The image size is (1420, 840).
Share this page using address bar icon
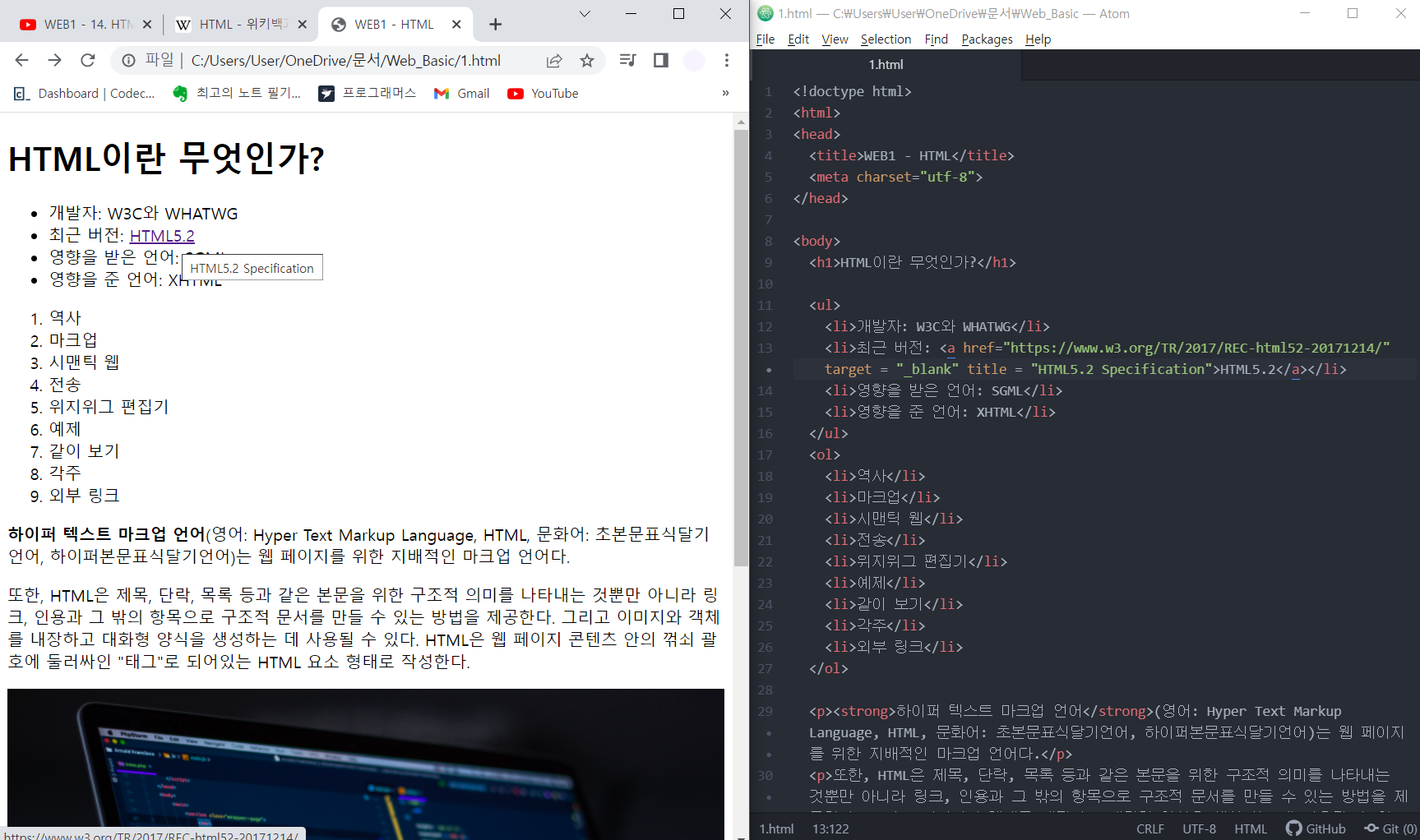tap(554, 60)
